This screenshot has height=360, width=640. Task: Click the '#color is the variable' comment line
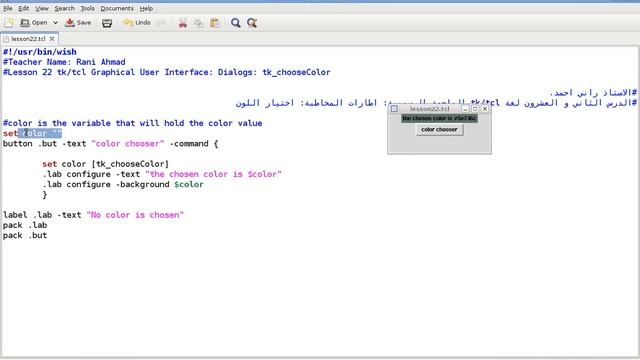pyautogui.click(x=133, y=123)
